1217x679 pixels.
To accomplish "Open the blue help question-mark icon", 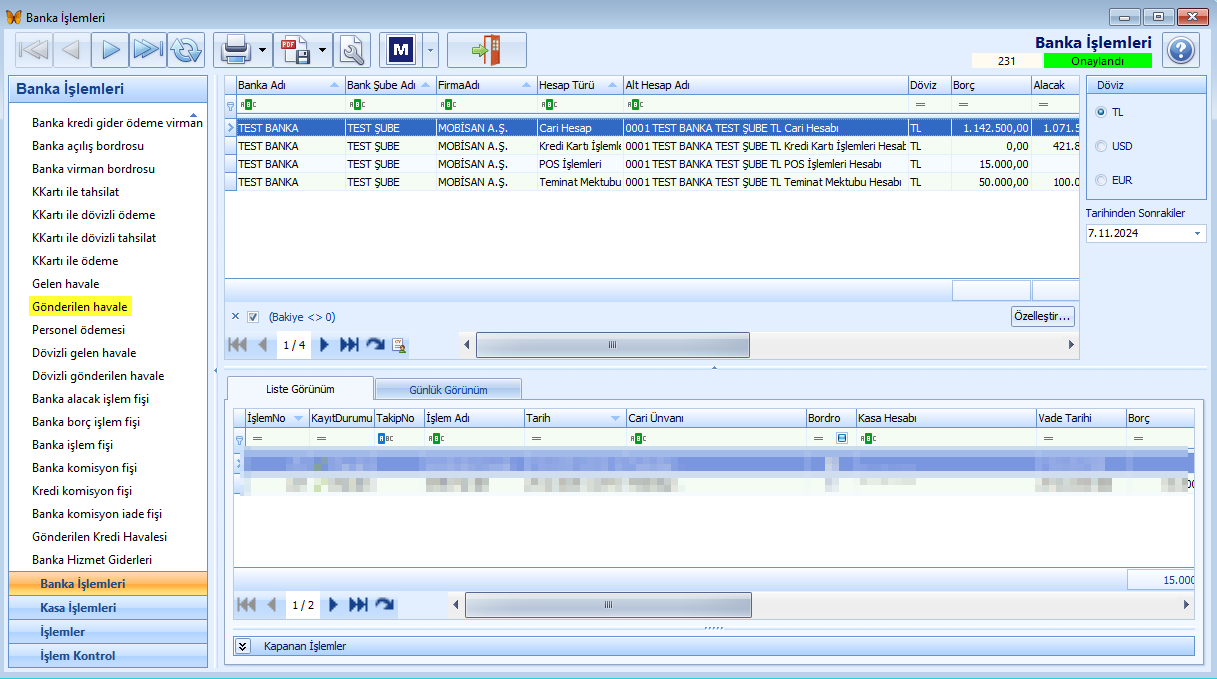I will coord(1181,50).
